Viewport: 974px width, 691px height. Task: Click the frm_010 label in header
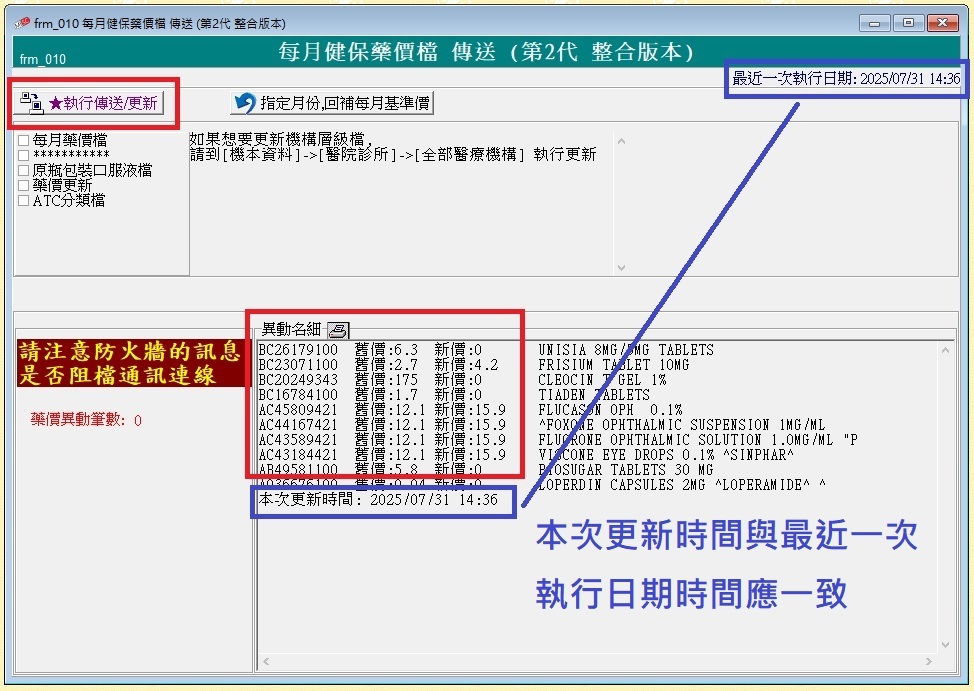coord(43,59)
